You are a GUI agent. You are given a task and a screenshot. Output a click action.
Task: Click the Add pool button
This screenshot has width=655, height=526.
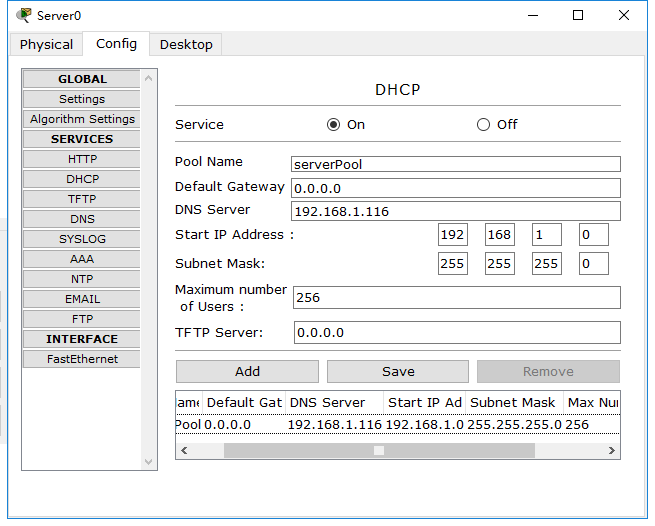click(247, 371)
